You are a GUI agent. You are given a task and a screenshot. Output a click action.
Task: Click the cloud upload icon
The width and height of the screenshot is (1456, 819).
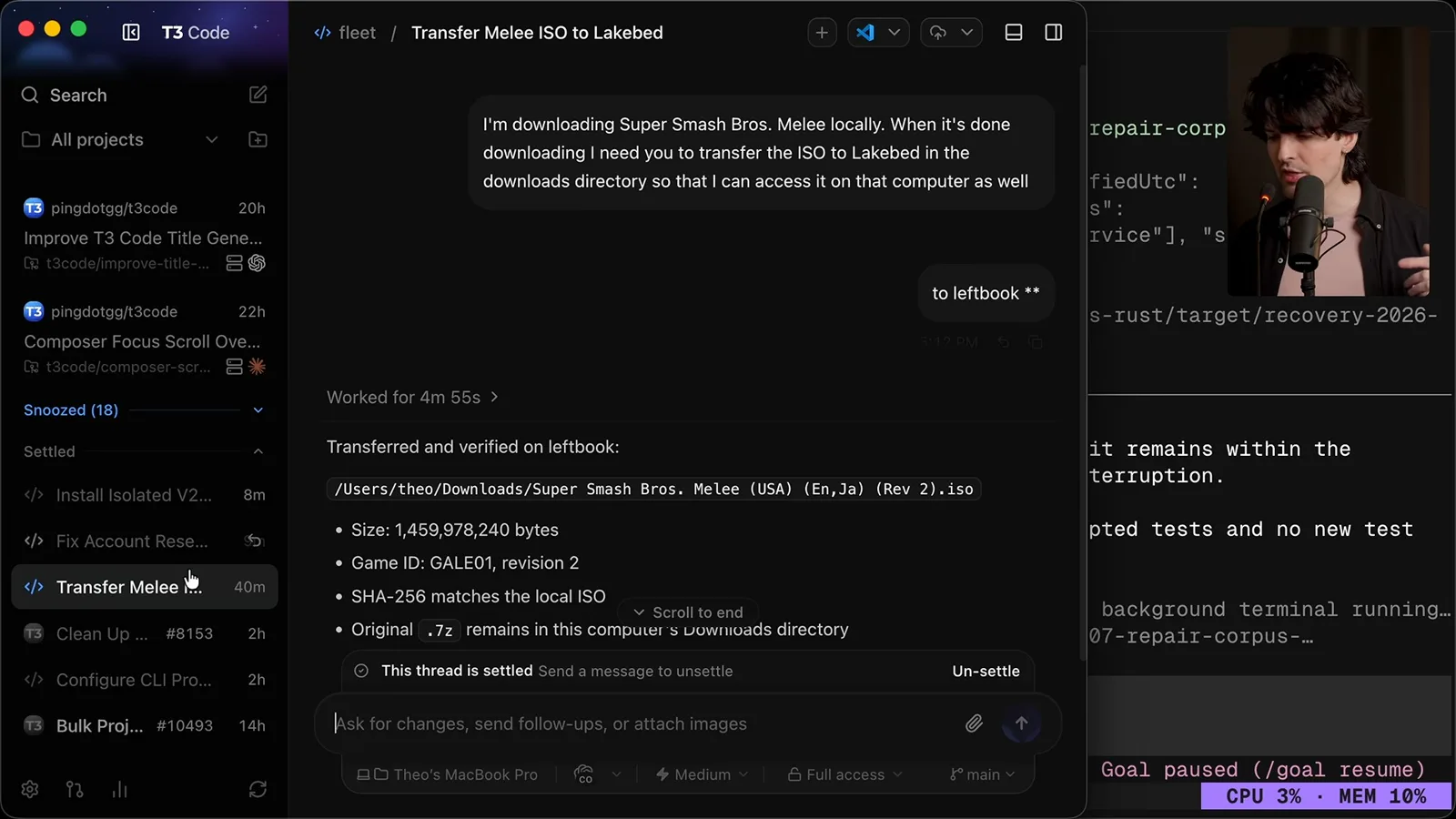938,33
